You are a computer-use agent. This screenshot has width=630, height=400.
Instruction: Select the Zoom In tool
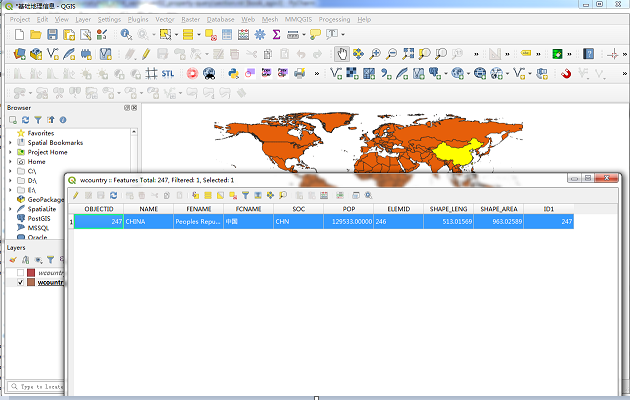(x=375, y=54)
